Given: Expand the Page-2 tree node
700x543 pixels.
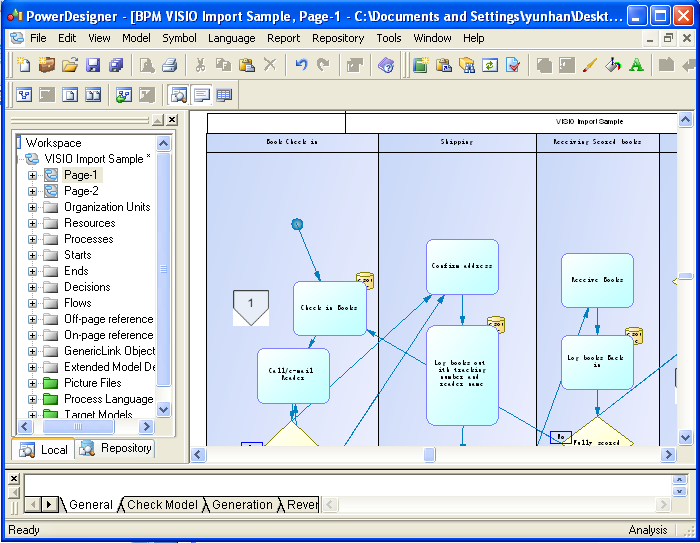Looking at the screenshot, I should (32, 191).
